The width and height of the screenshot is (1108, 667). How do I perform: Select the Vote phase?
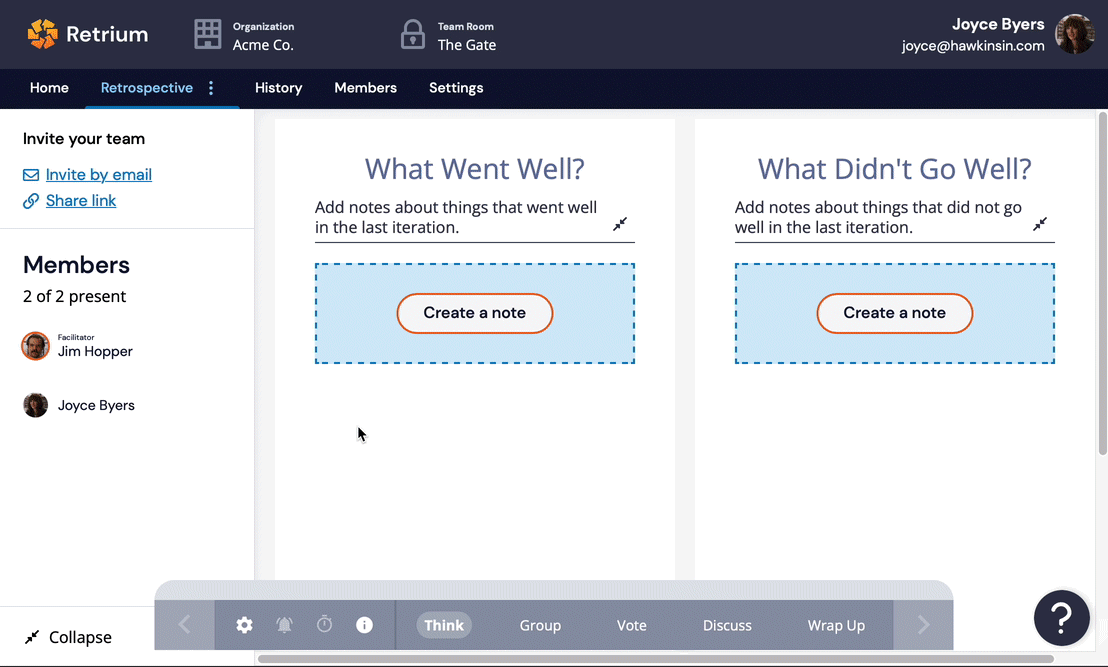tap(631, 625)
